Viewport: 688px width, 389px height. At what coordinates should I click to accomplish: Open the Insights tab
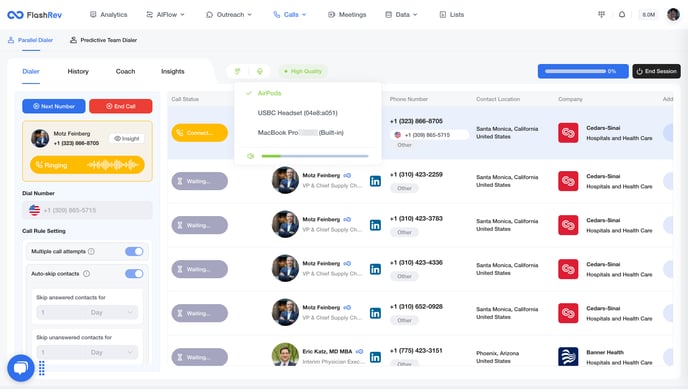172,71
